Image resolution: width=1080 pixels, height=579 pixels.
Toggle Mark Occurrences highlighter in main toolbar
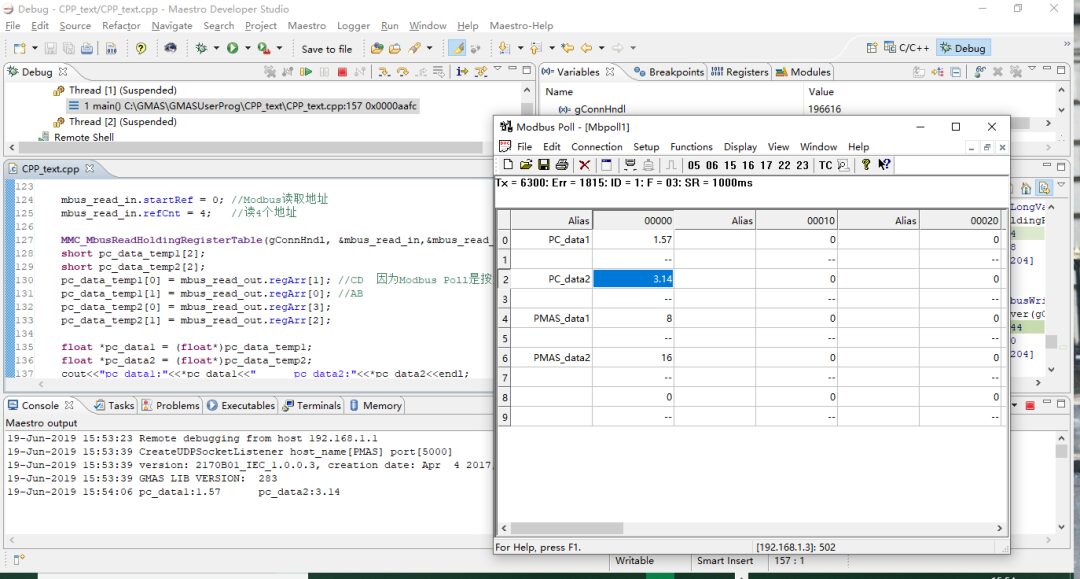(457, 48)
